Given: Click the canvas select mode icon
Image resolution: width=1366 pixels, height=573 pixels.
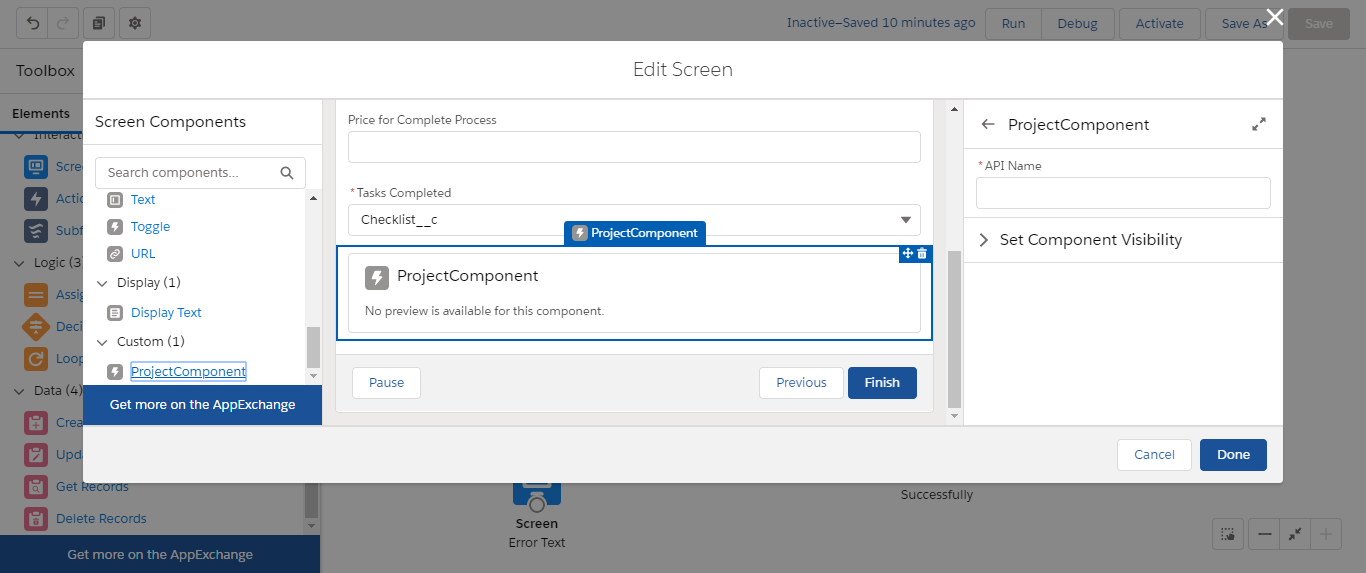Looking at the screenshot, I should pos(1228,535).
